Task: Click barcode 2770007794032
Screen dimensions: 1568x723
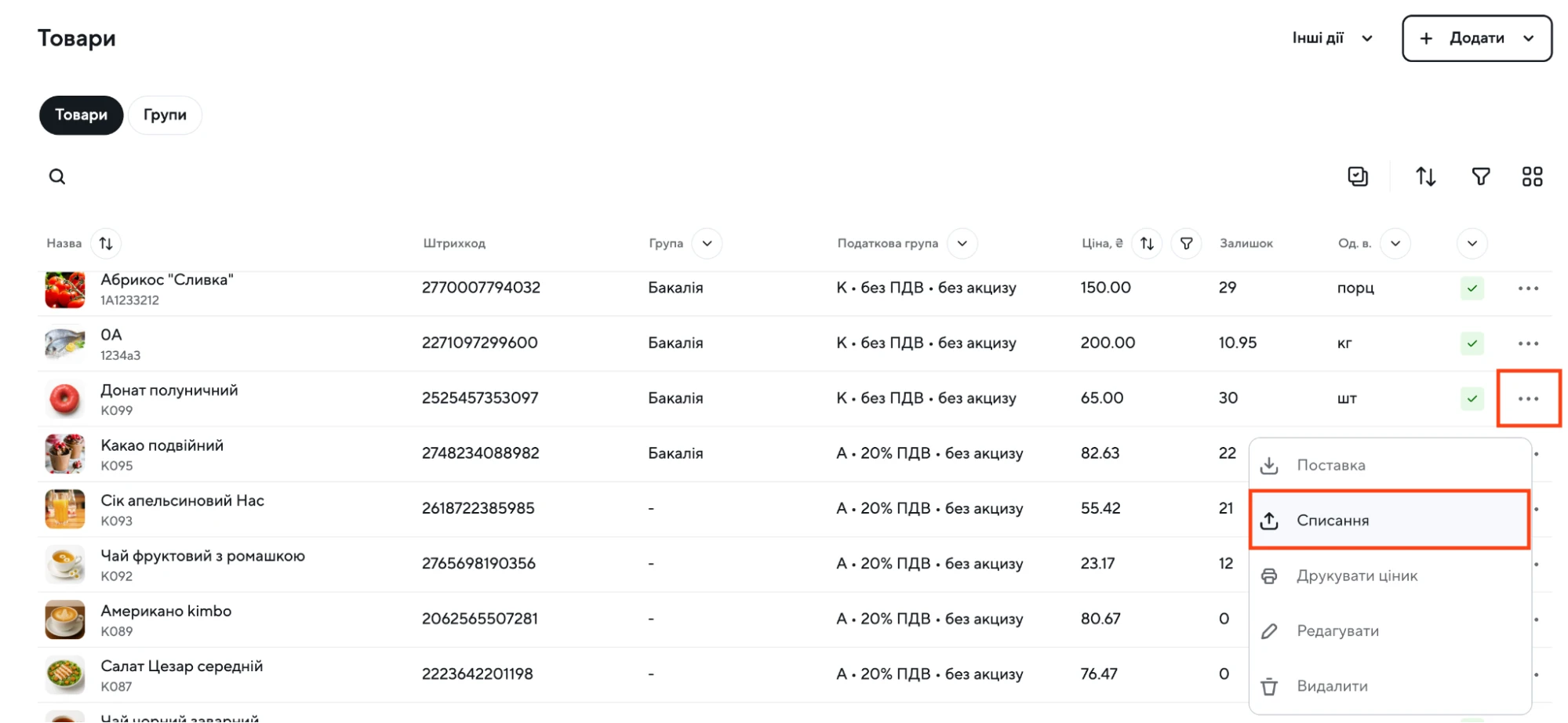Action: tap(482, 288)
